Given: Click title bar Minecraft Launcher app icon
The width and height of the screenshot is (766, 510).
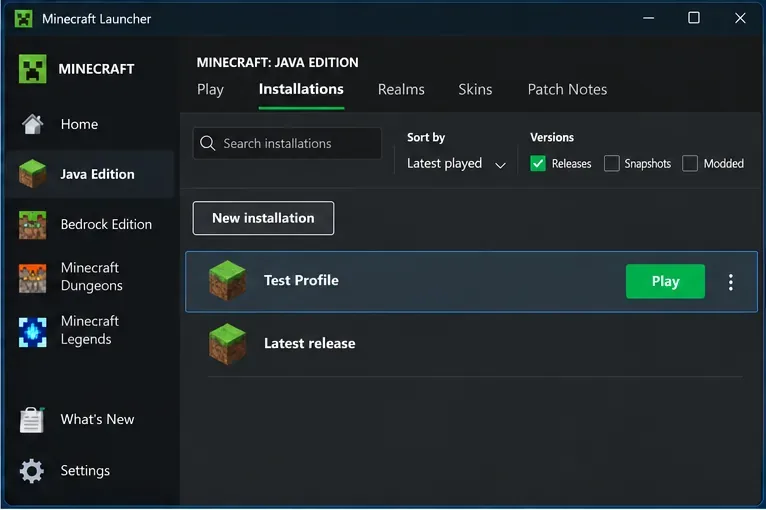Looking at the screenshot, I should [x=23, y=19].
